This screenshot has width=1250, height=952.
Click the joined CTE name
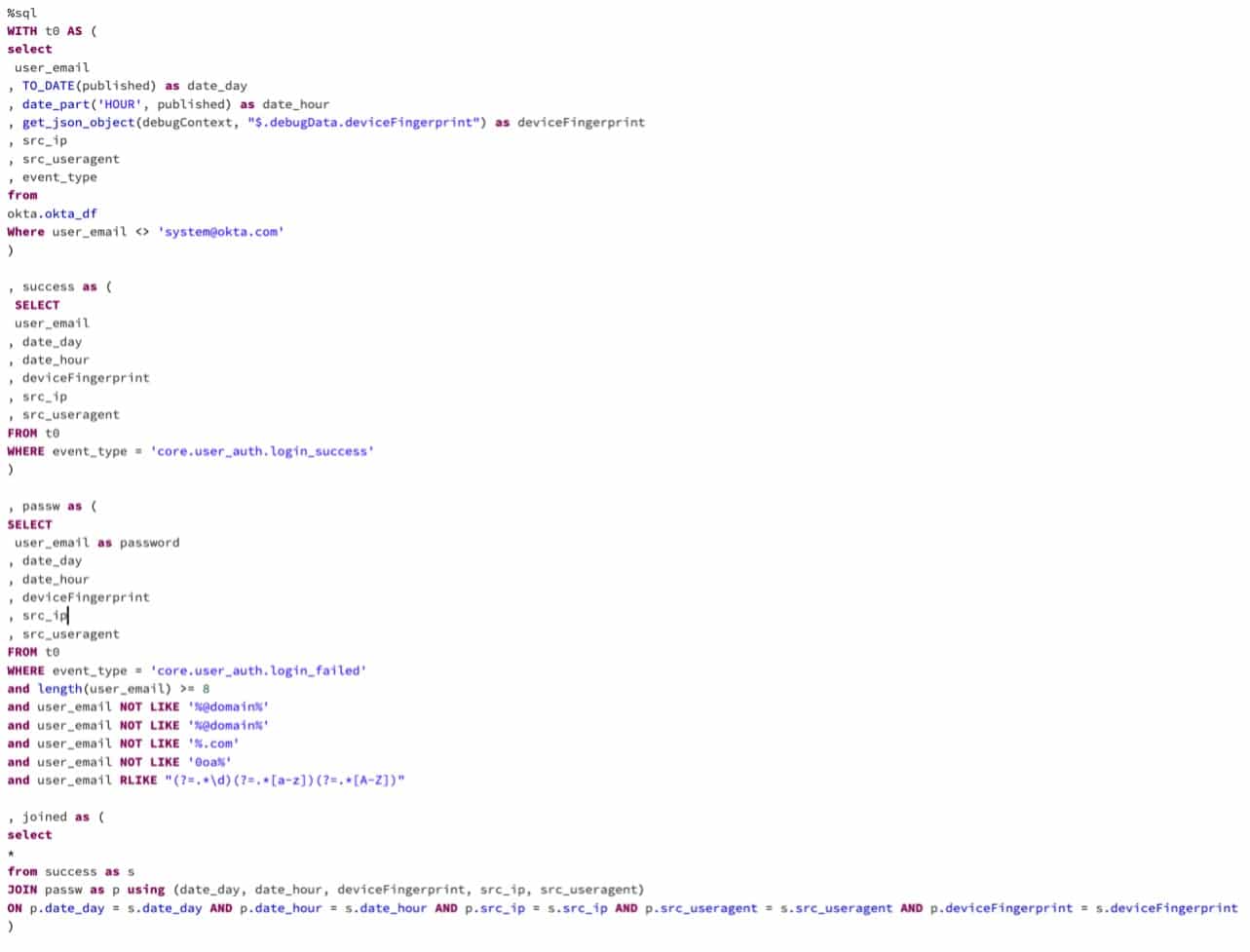[44, 817]
